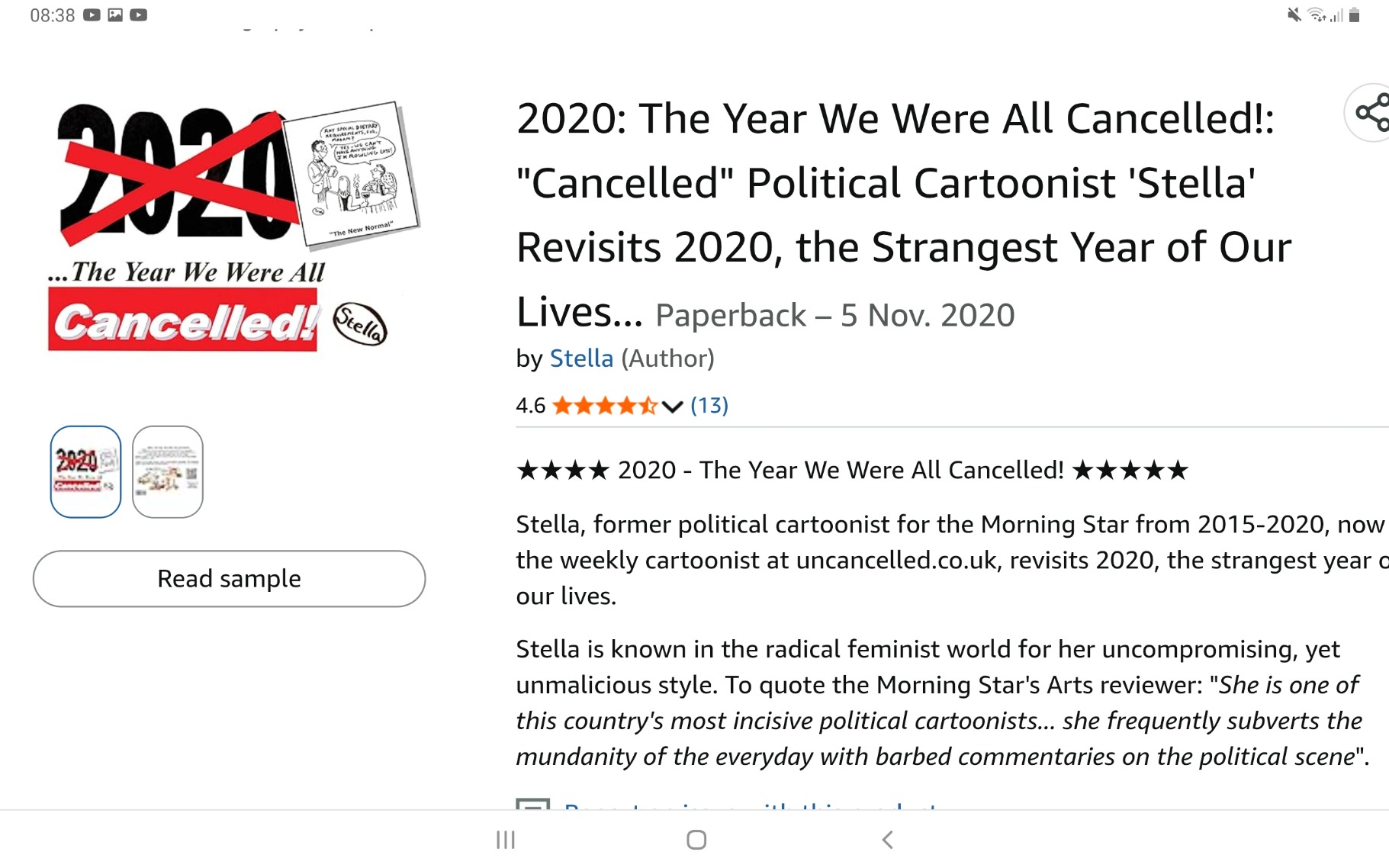The height and width of the screenshot is (868, 1389).
Task: Tap the large 2020 Cancelled book cover
Action: pos(229,229)
